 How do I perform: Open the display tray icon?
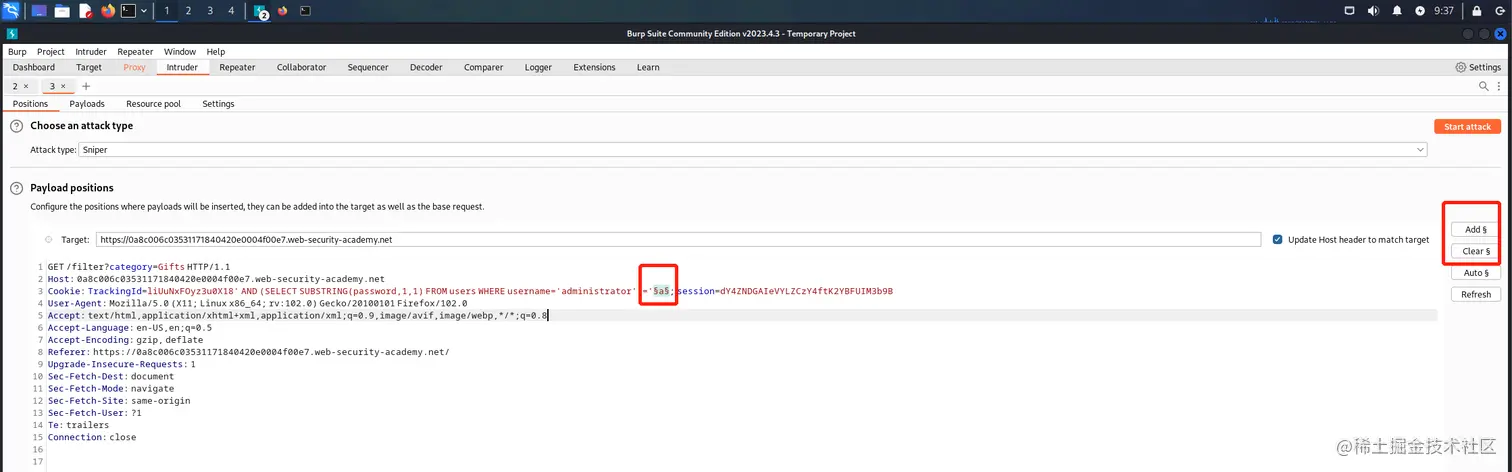pyautogui.click(x=1349, y=11)
